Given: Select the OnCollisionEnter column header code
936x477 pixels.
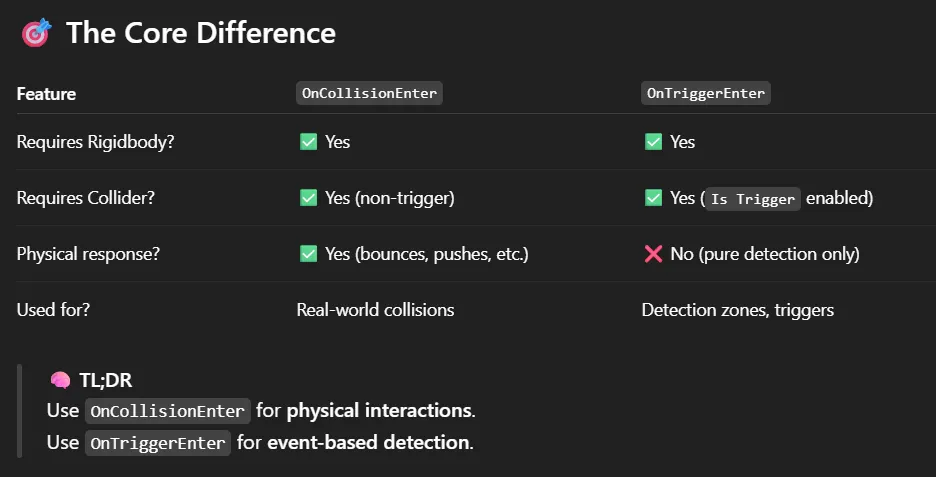Looking at the screenshot, I should click(370, 93).
